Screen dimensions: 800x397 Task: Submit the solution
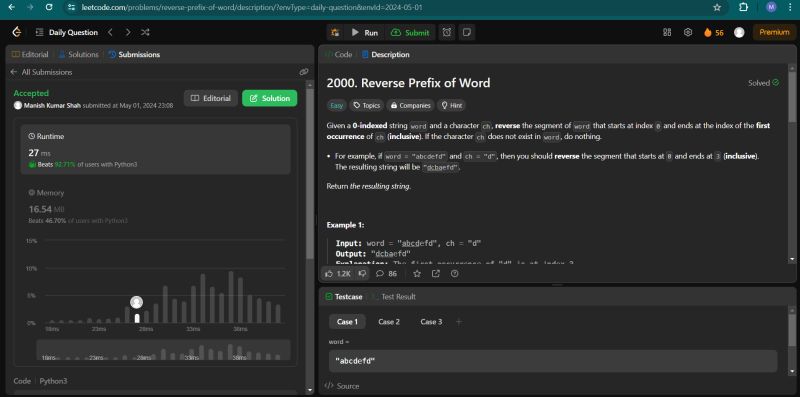[411, 33]
